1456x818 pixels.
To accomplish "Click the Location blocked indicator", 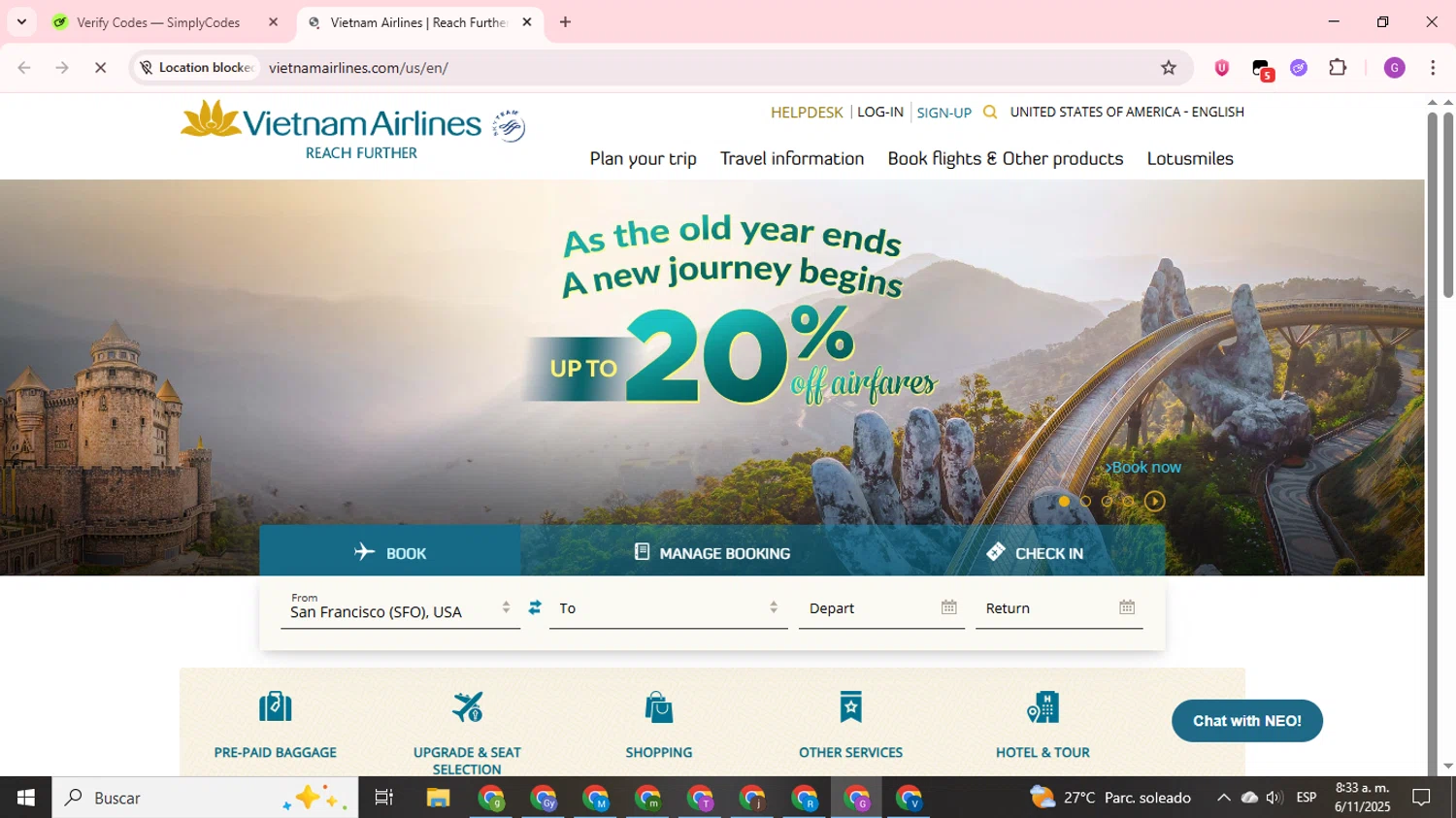I will 197,68.
